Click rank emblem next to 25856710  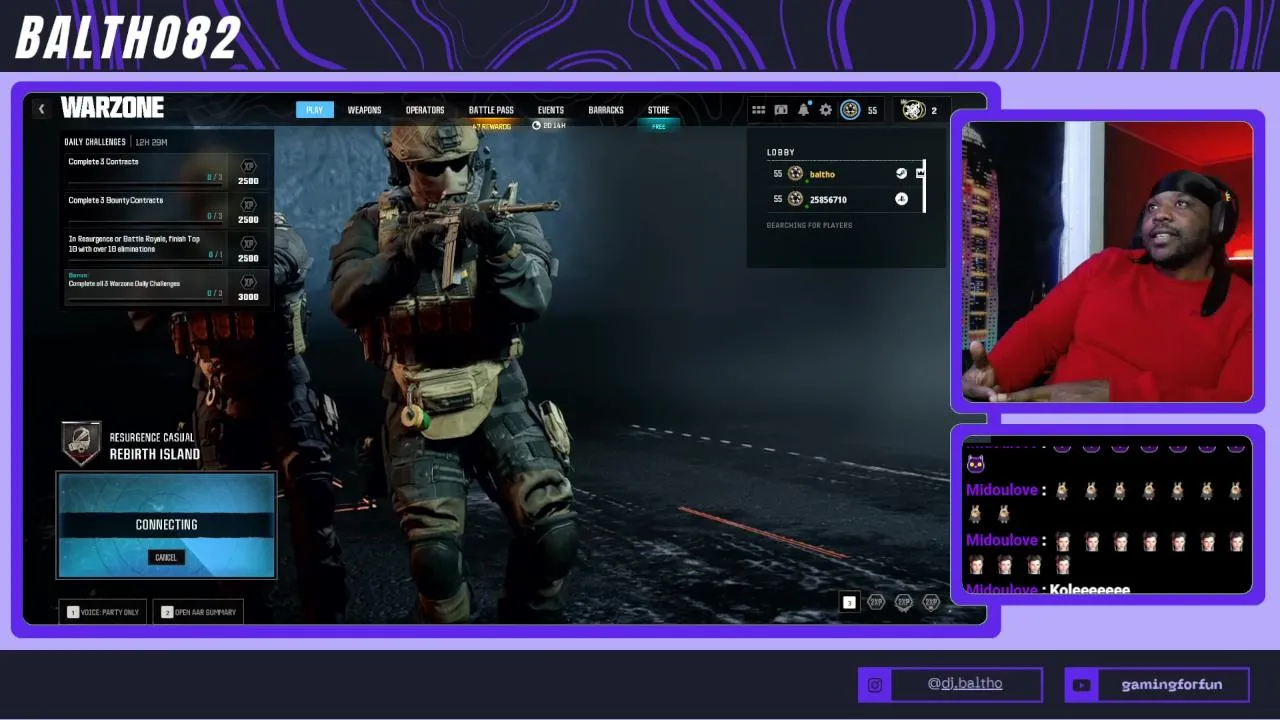coord(795,199)
